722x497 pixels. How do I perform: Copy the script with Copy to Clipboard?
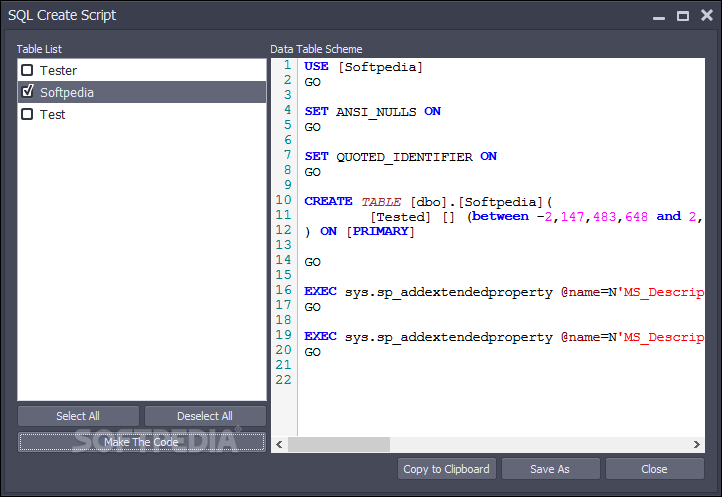tap(447, 469)
